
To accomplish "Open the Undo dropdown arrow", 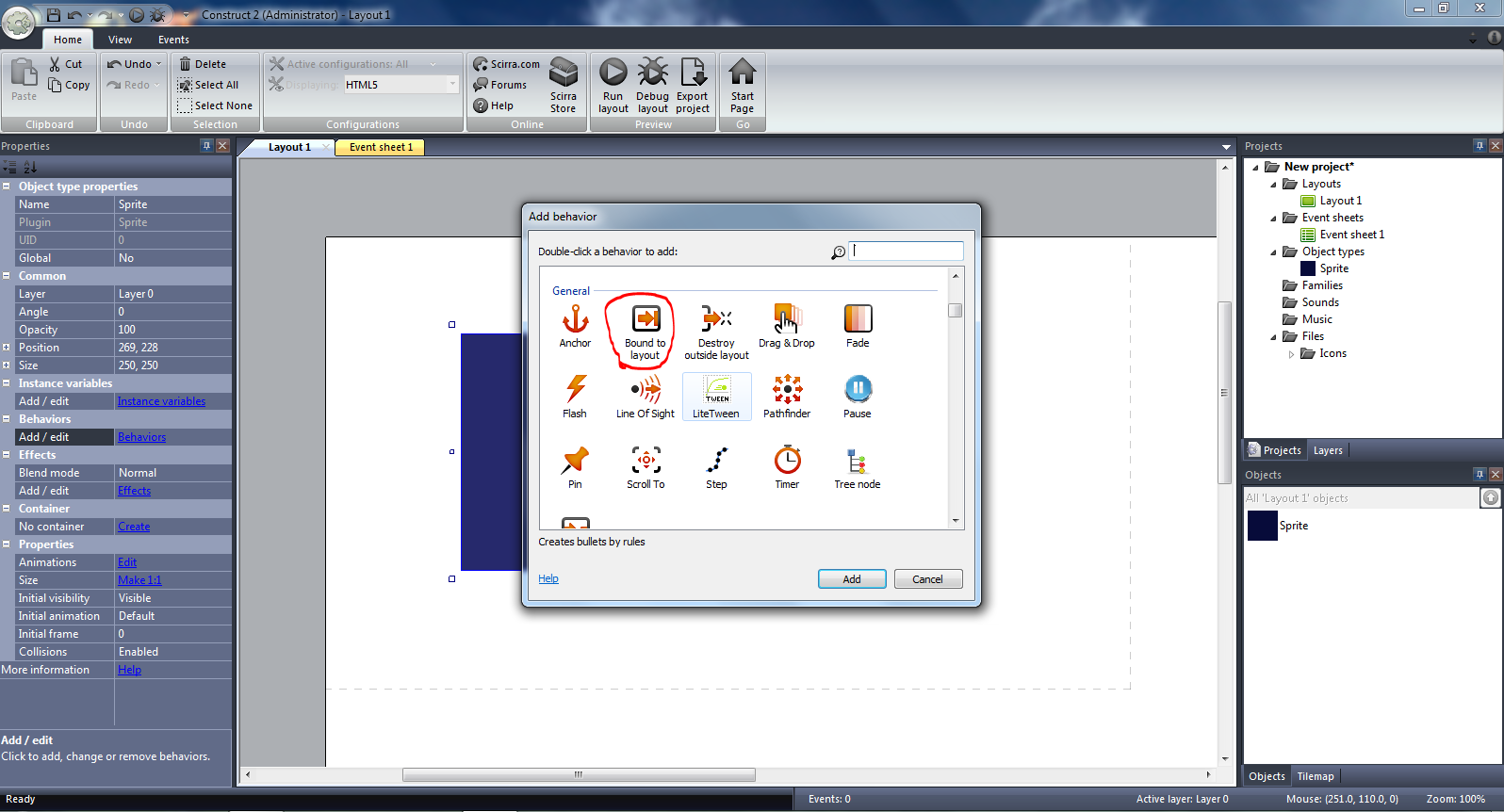I will [159, 64].
